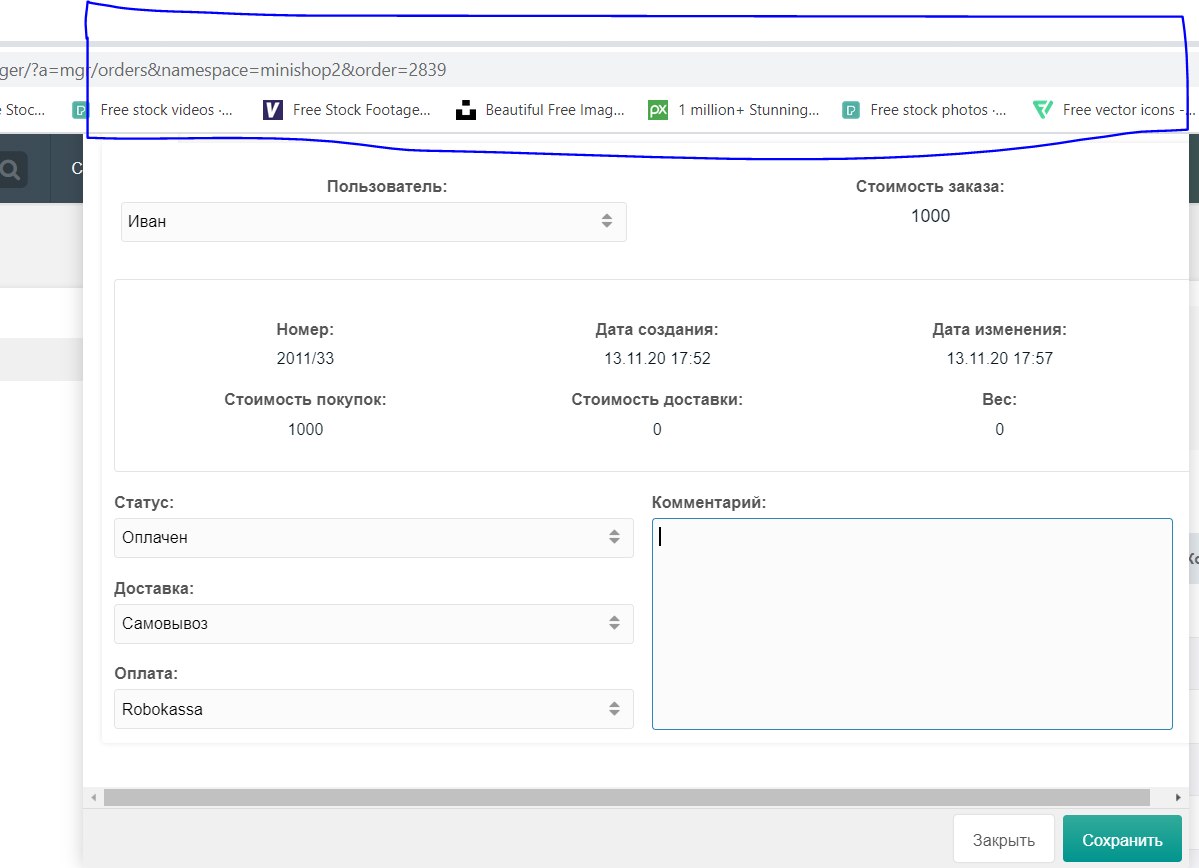Click the horizontal scrollbar track in order window

(x=626, y=798)
